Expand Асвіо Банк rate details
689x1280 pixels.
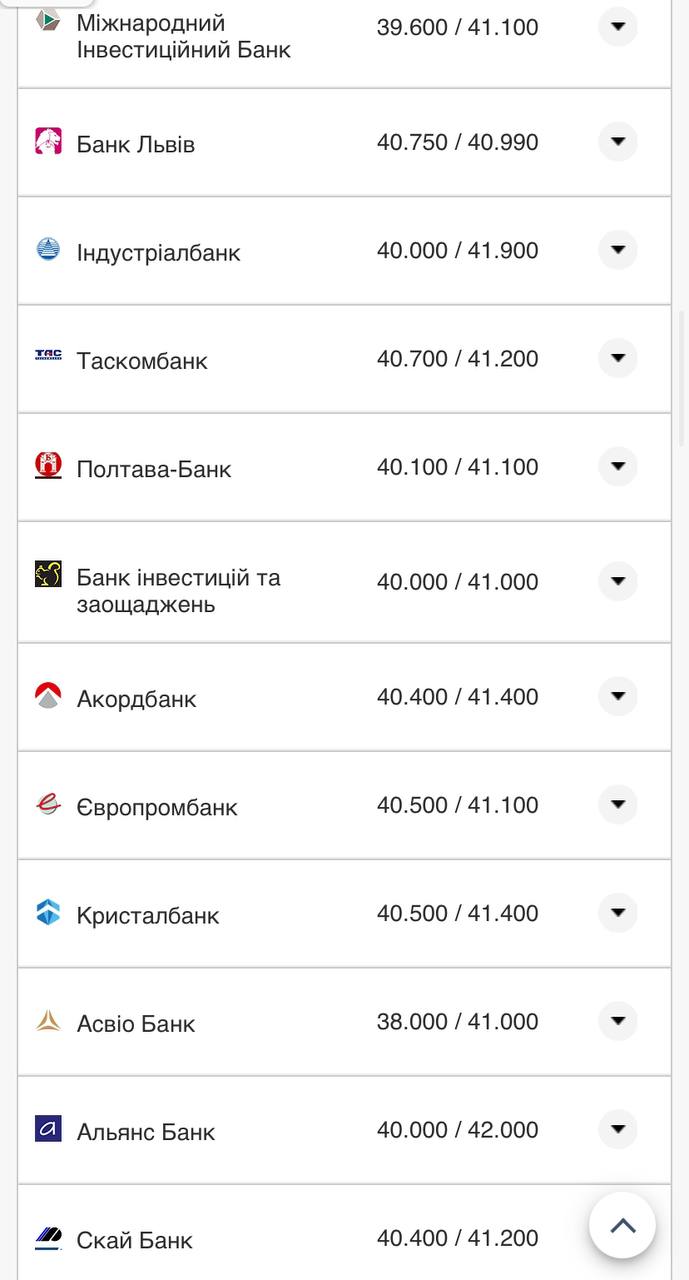pos(618,1021)
